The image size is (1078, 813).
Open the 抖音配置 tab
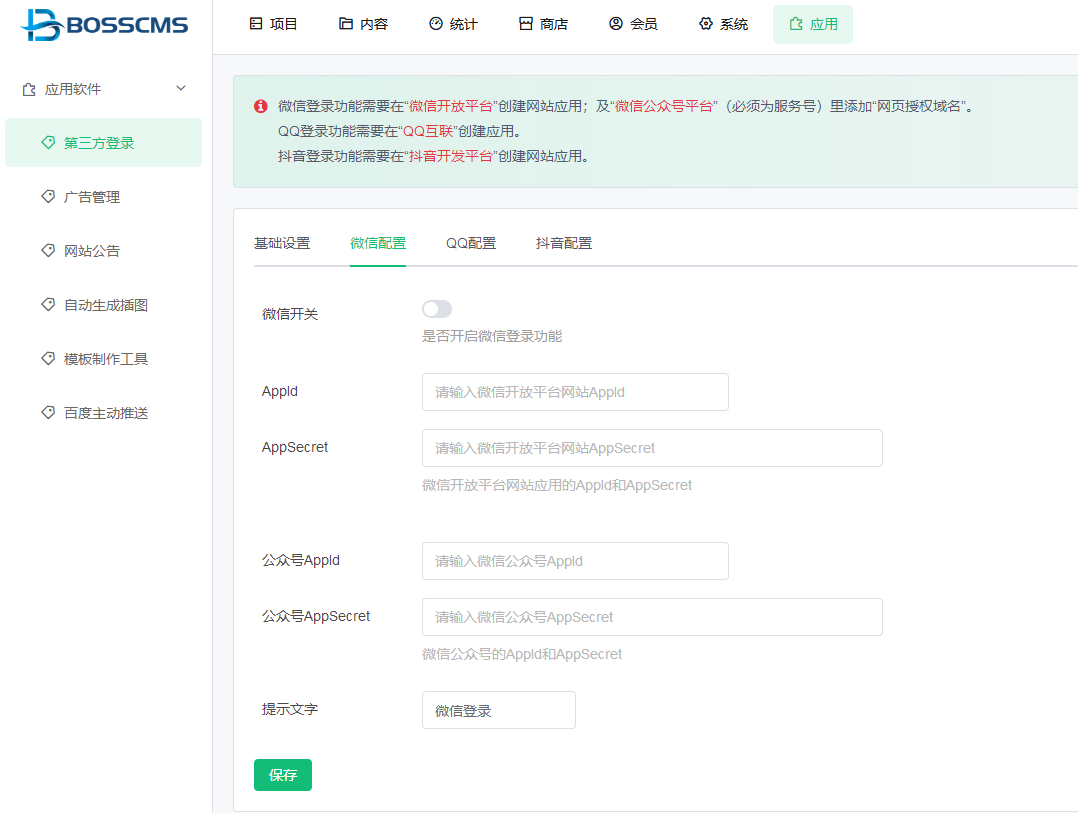coord(564,243)
